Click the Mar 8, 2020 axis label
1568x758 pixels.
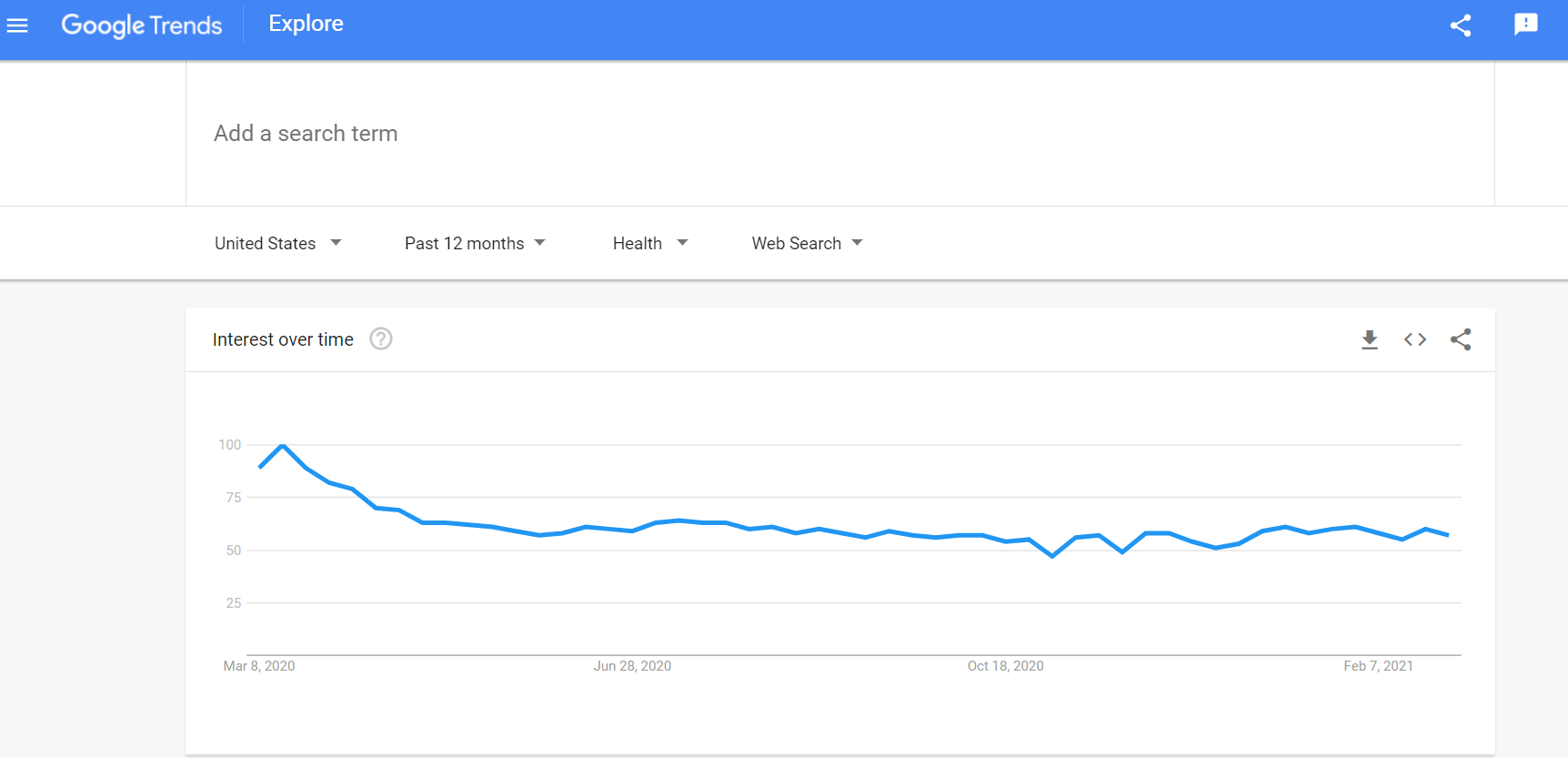click(x=259, y=666)
